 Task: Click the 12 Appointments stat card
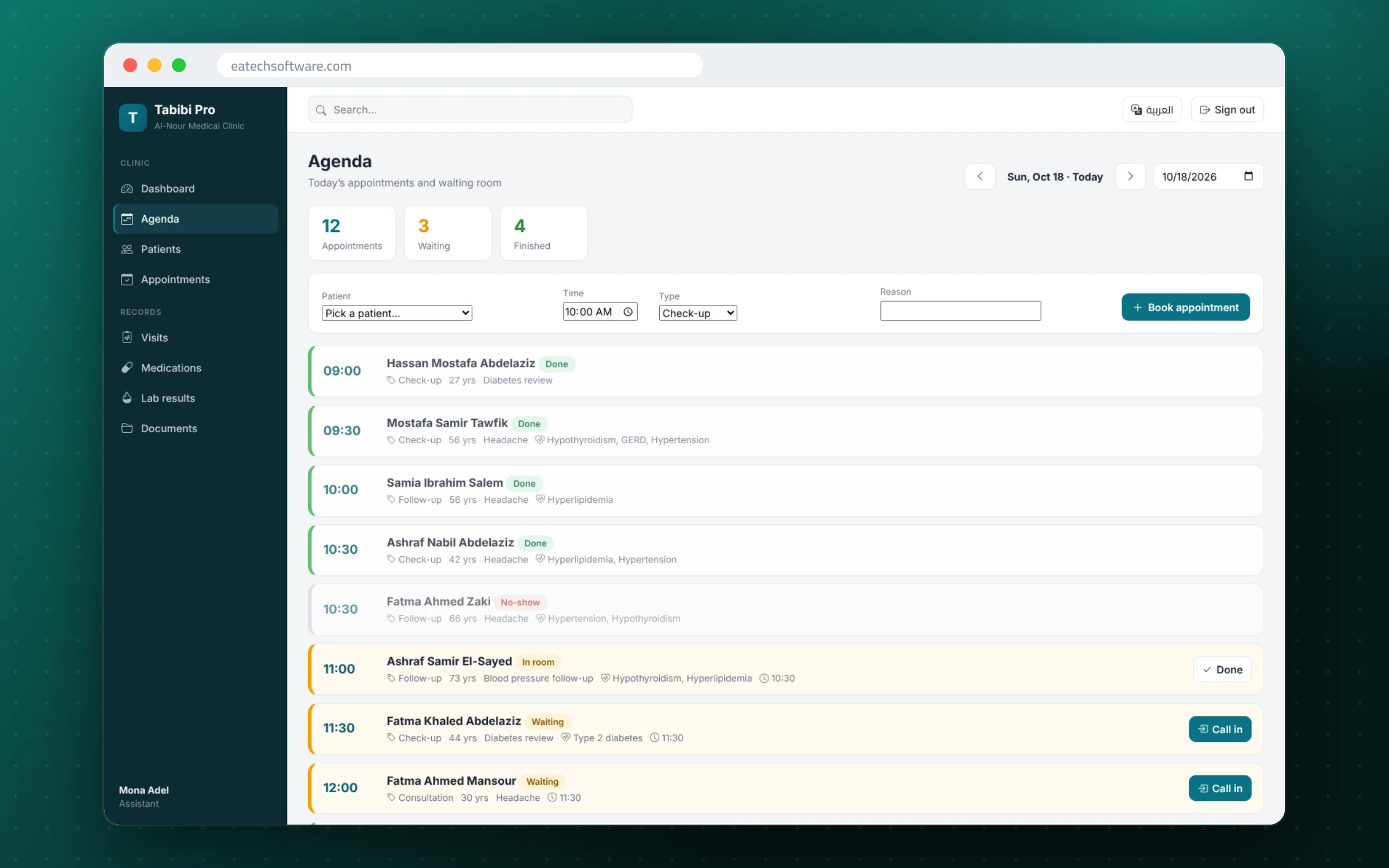coord(352,233)
